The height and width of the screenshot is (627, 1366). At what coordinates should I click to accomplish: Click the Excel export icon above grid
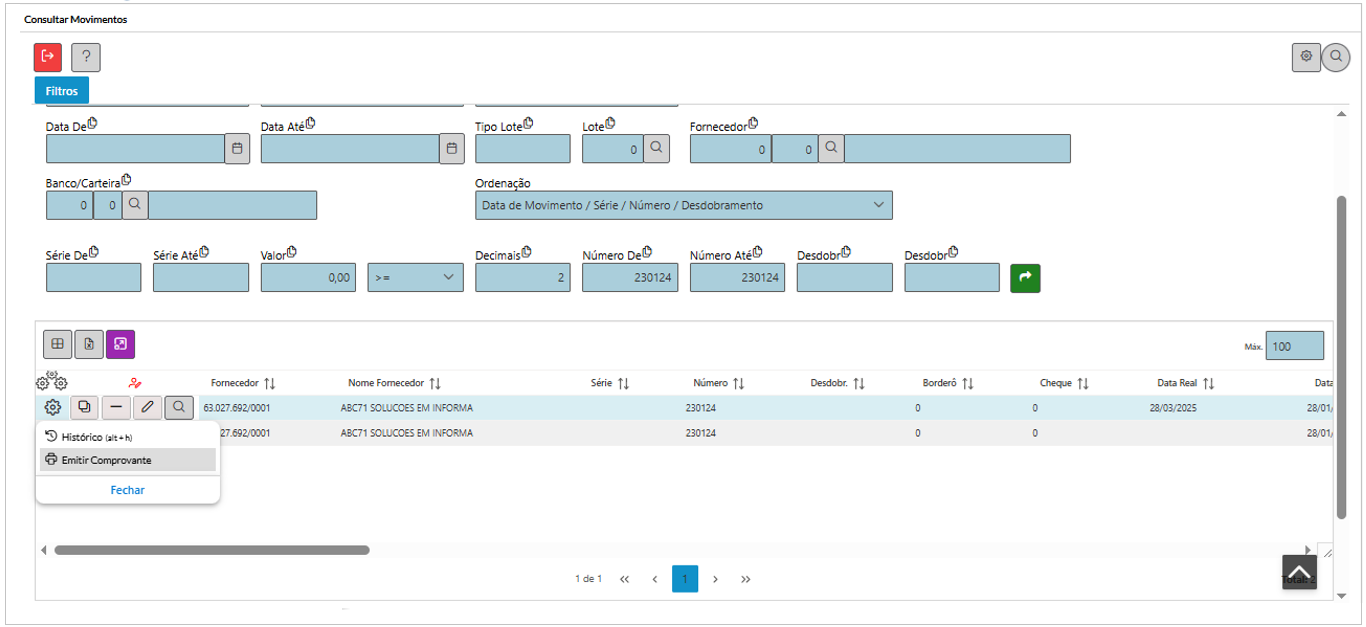[89, 344]
